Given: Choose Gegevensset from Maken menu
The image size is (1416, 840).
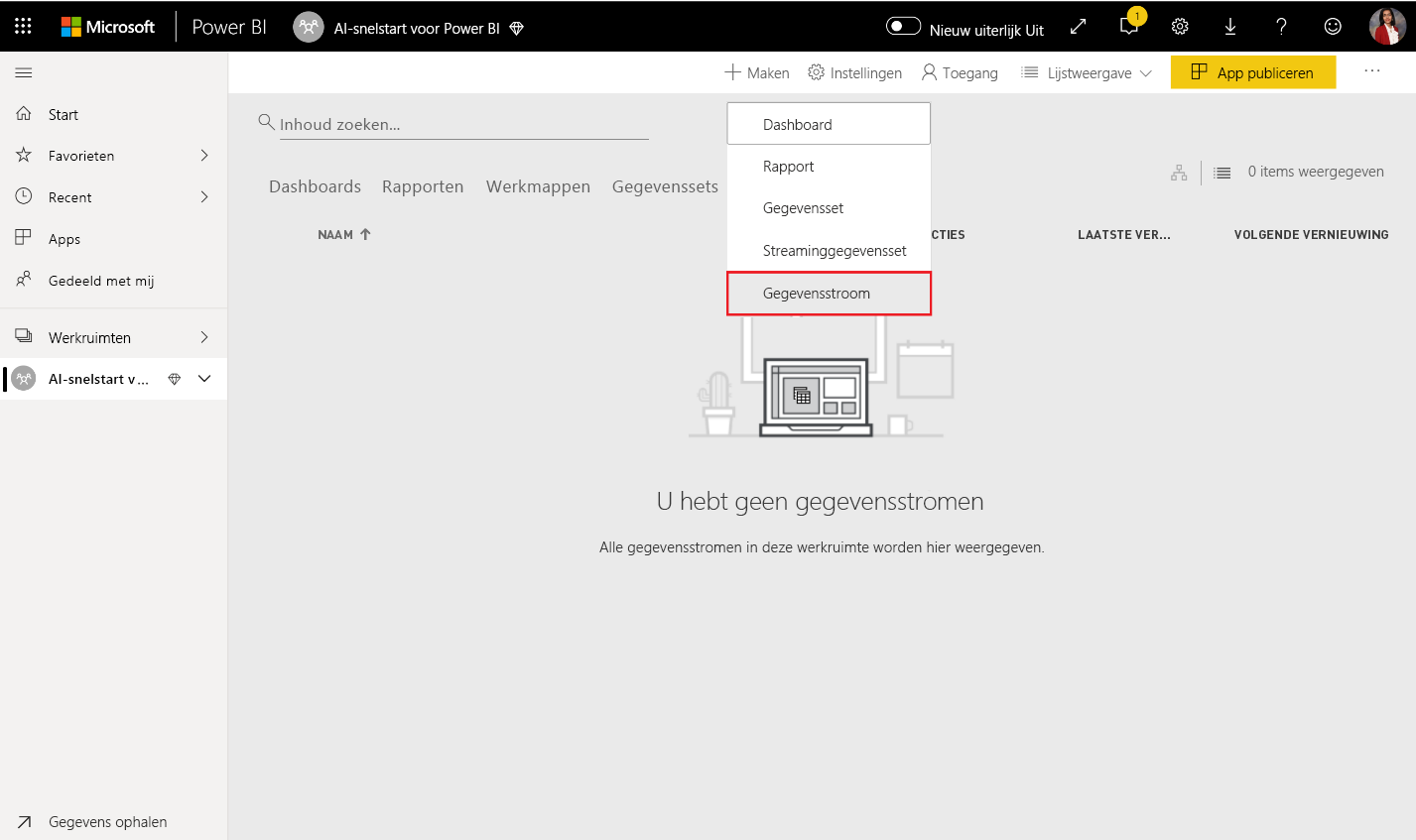Looking at the screenshot, I should coord(829,208).
